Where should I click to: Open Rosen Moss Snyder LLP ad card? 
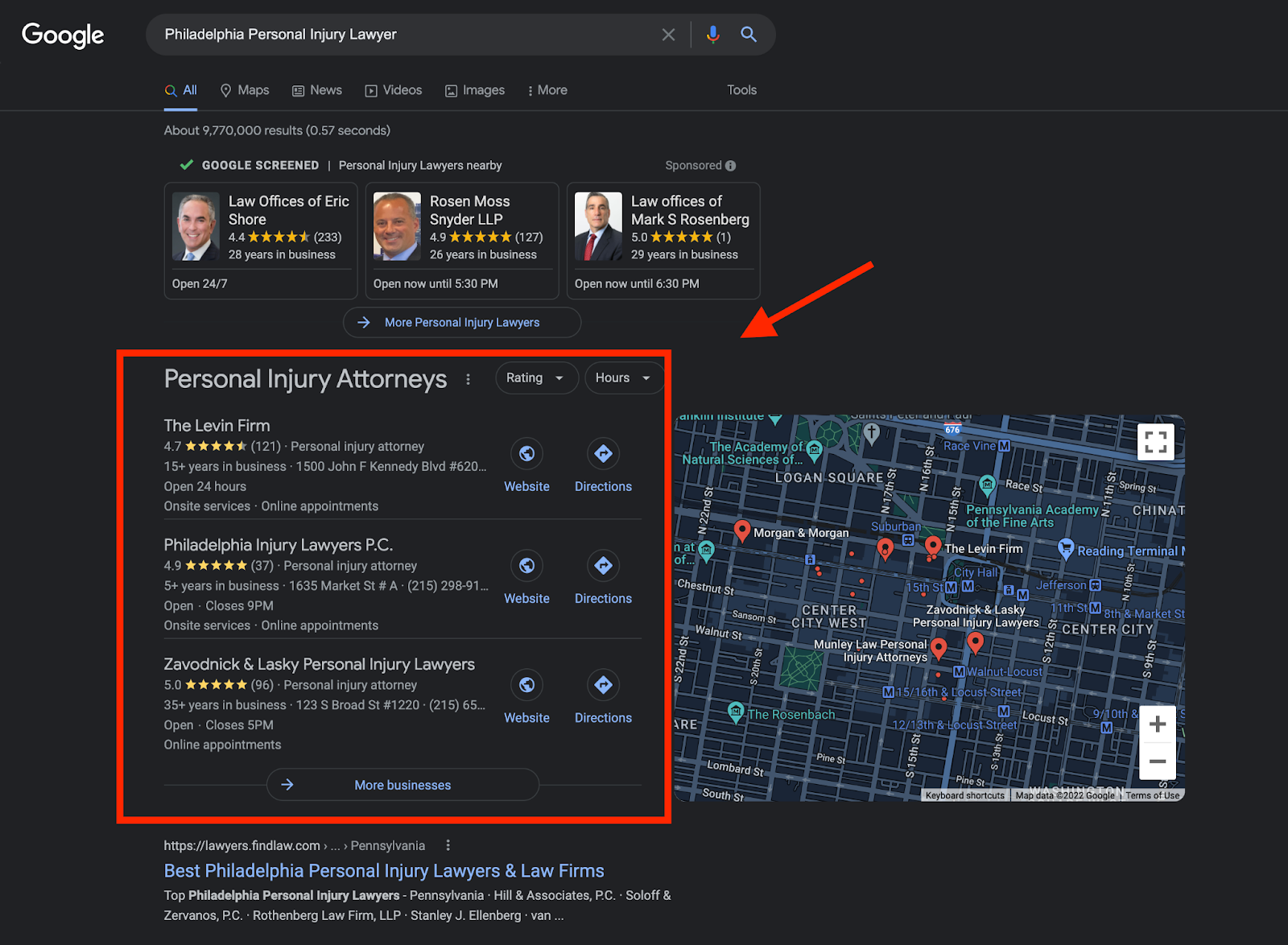pyautogui.click(x=462, y=241)
